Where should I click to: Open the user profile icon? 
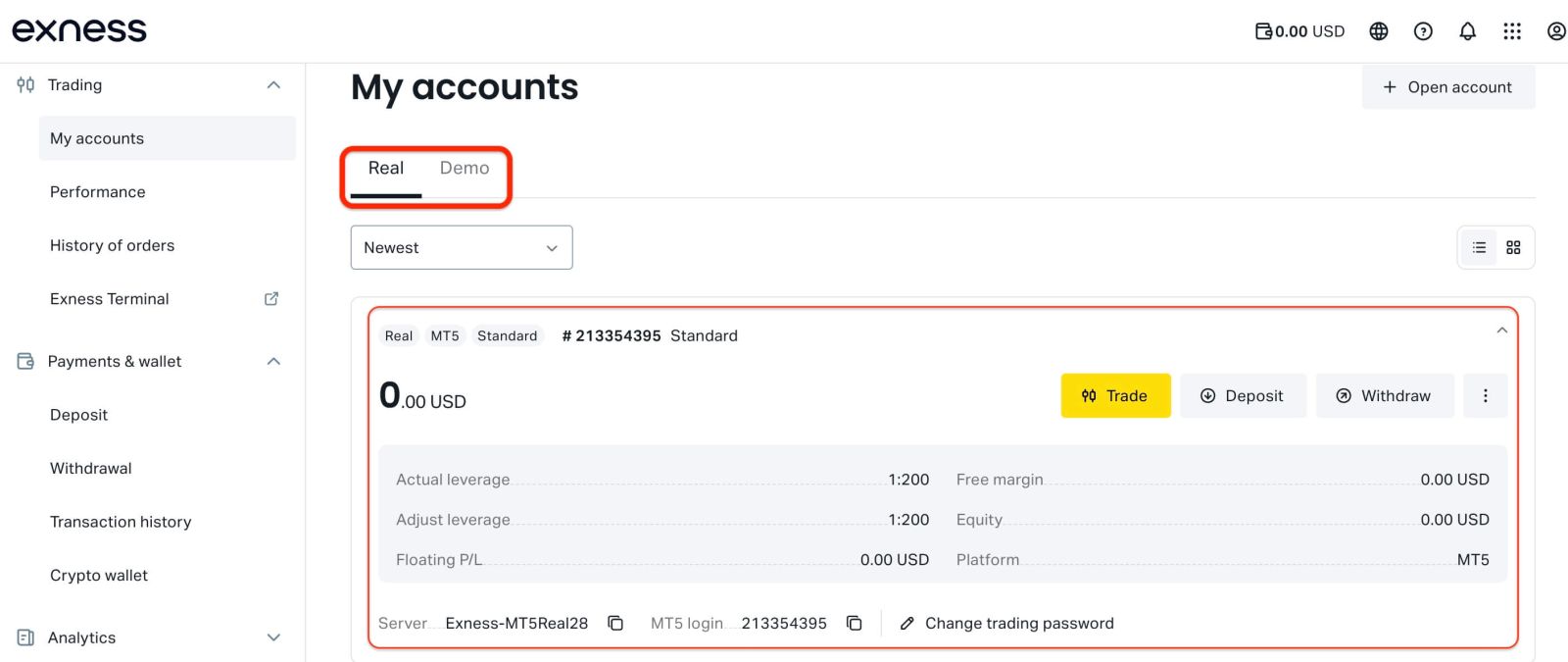pyautogui.click(x=1555, y=31)
